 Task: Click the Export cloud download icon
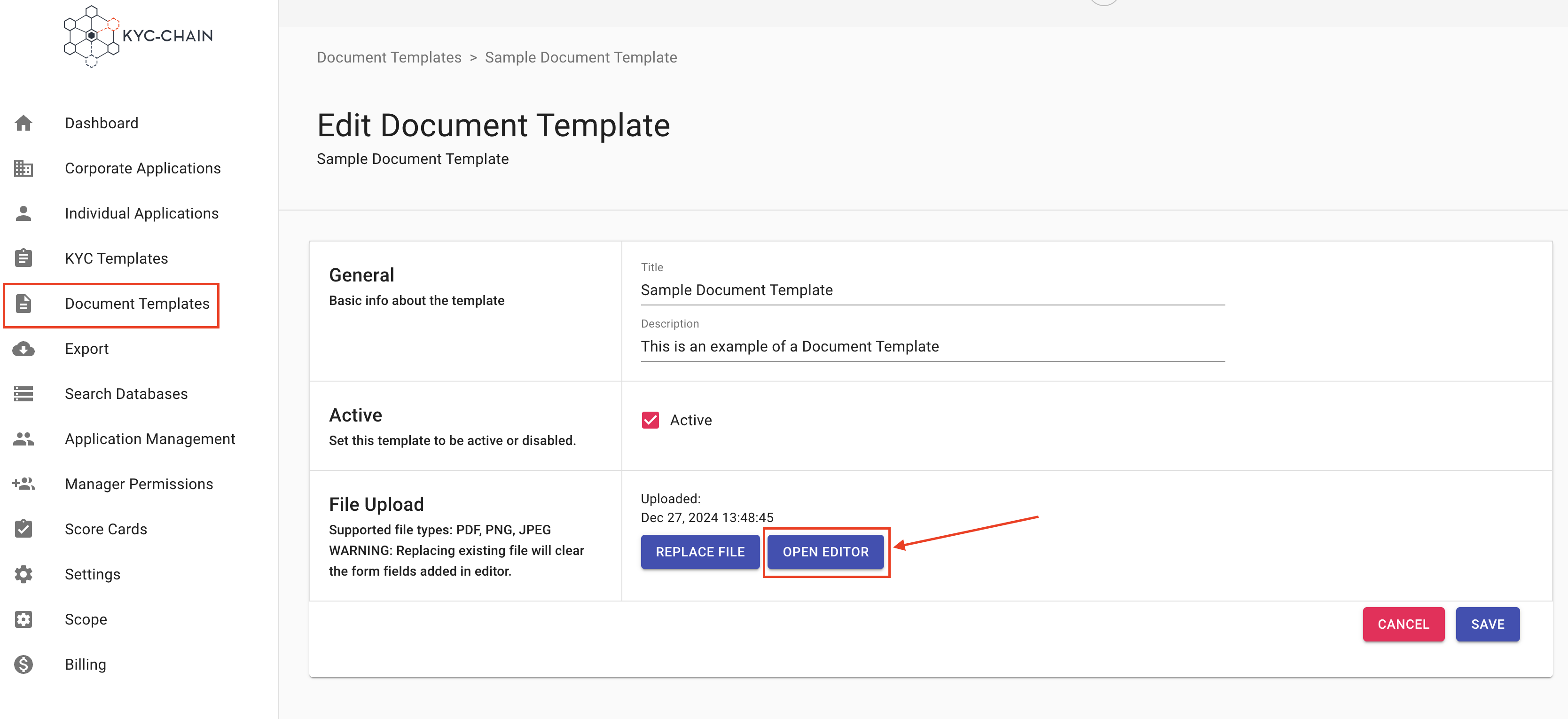(24, 349)
